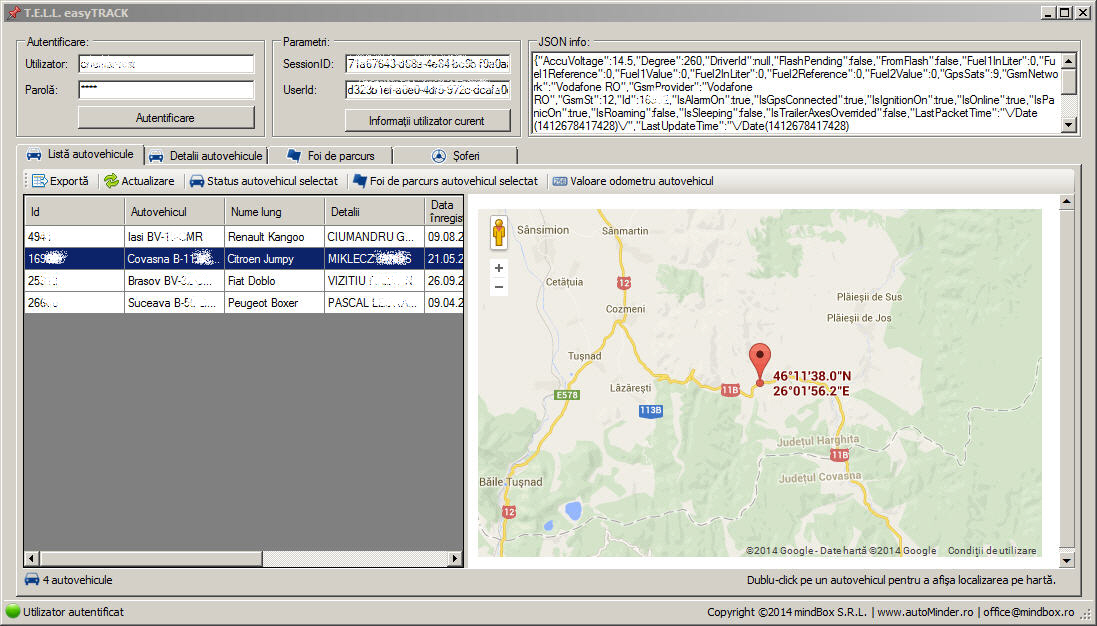This screenshot has width=1097, height=626.
Task: Click the 46°11'38.0"N coordinates label
Action: 812,376
